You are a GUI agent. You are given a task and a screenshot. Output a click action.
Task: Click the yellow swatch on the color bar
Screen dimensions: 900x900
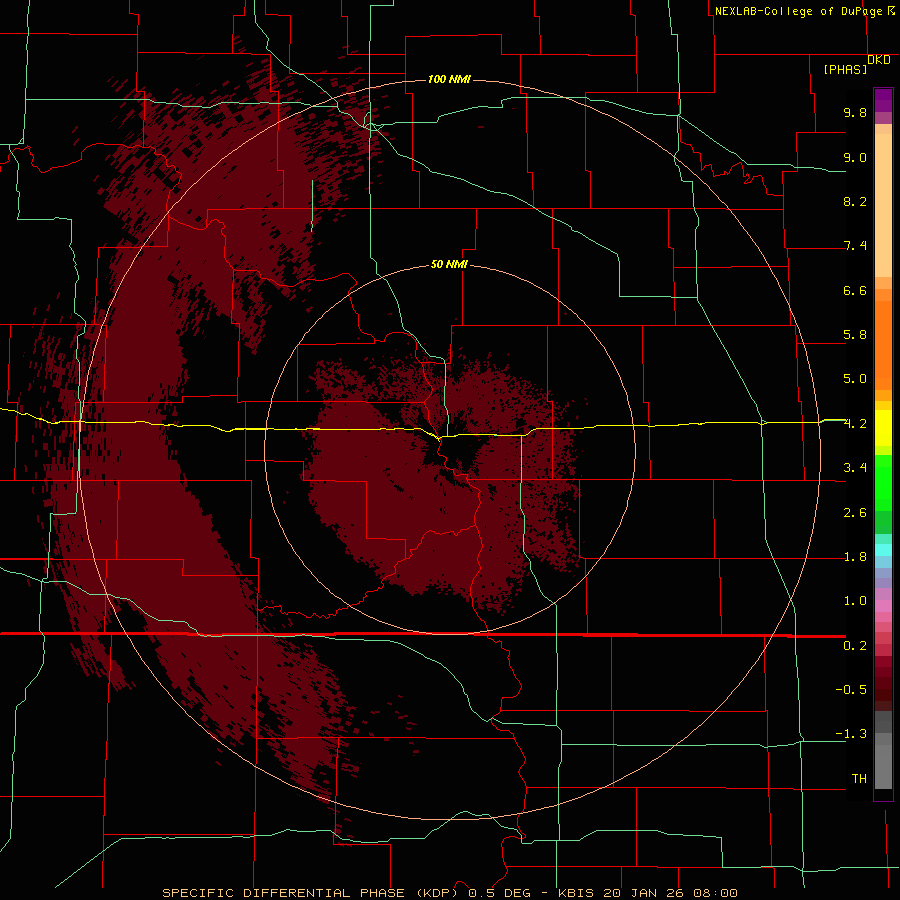(x=883, y=428)
